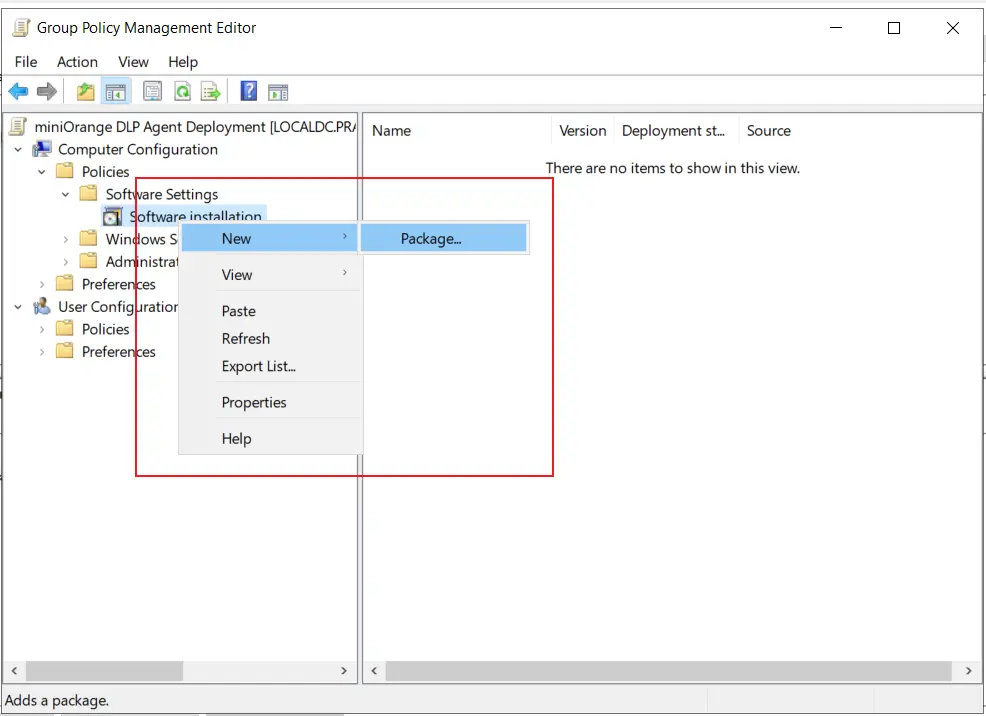
Task: Click the Forward navigation arrow
Action: 45,91
